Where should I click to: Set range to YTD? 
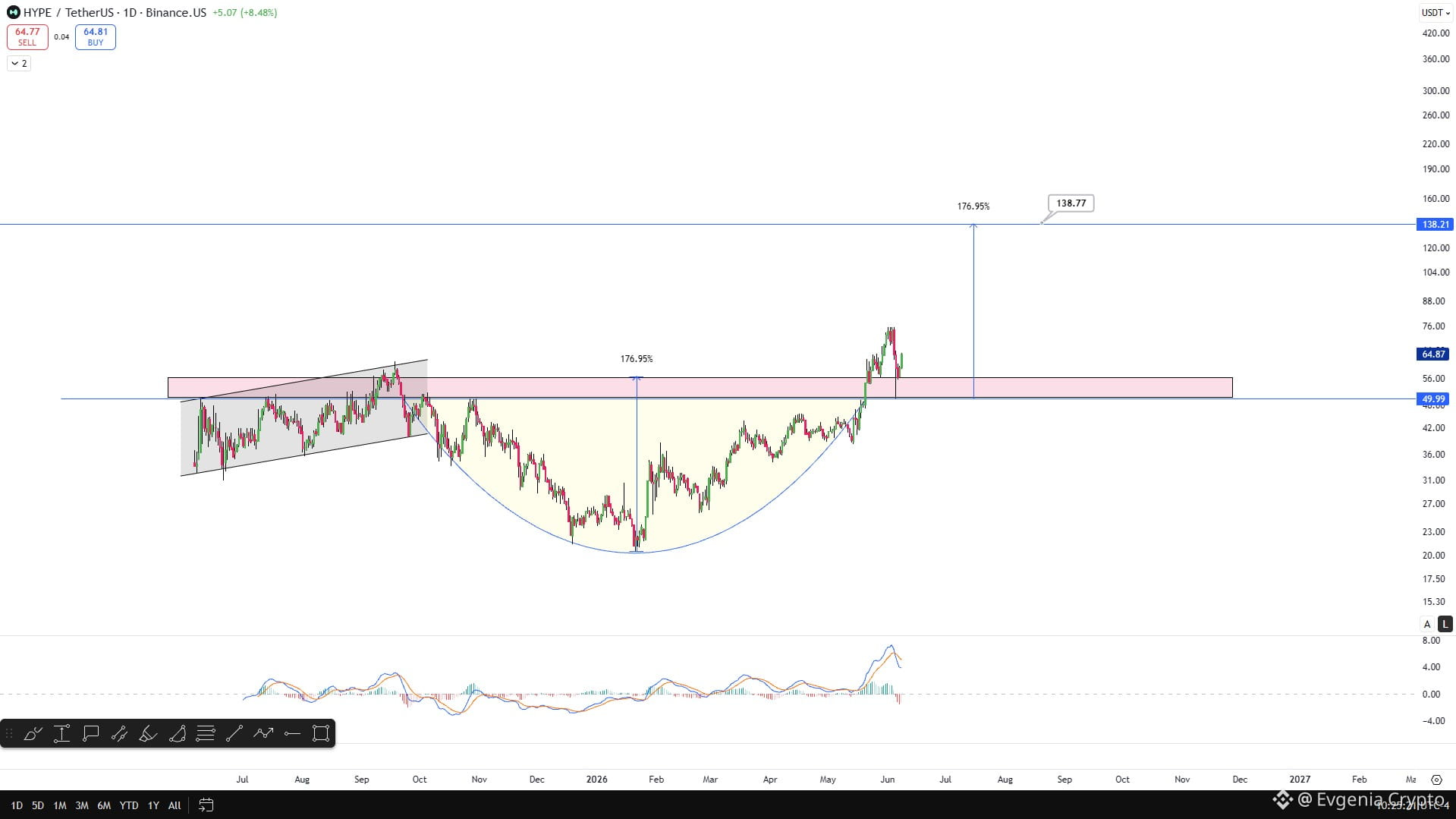(x=129, y=805)
